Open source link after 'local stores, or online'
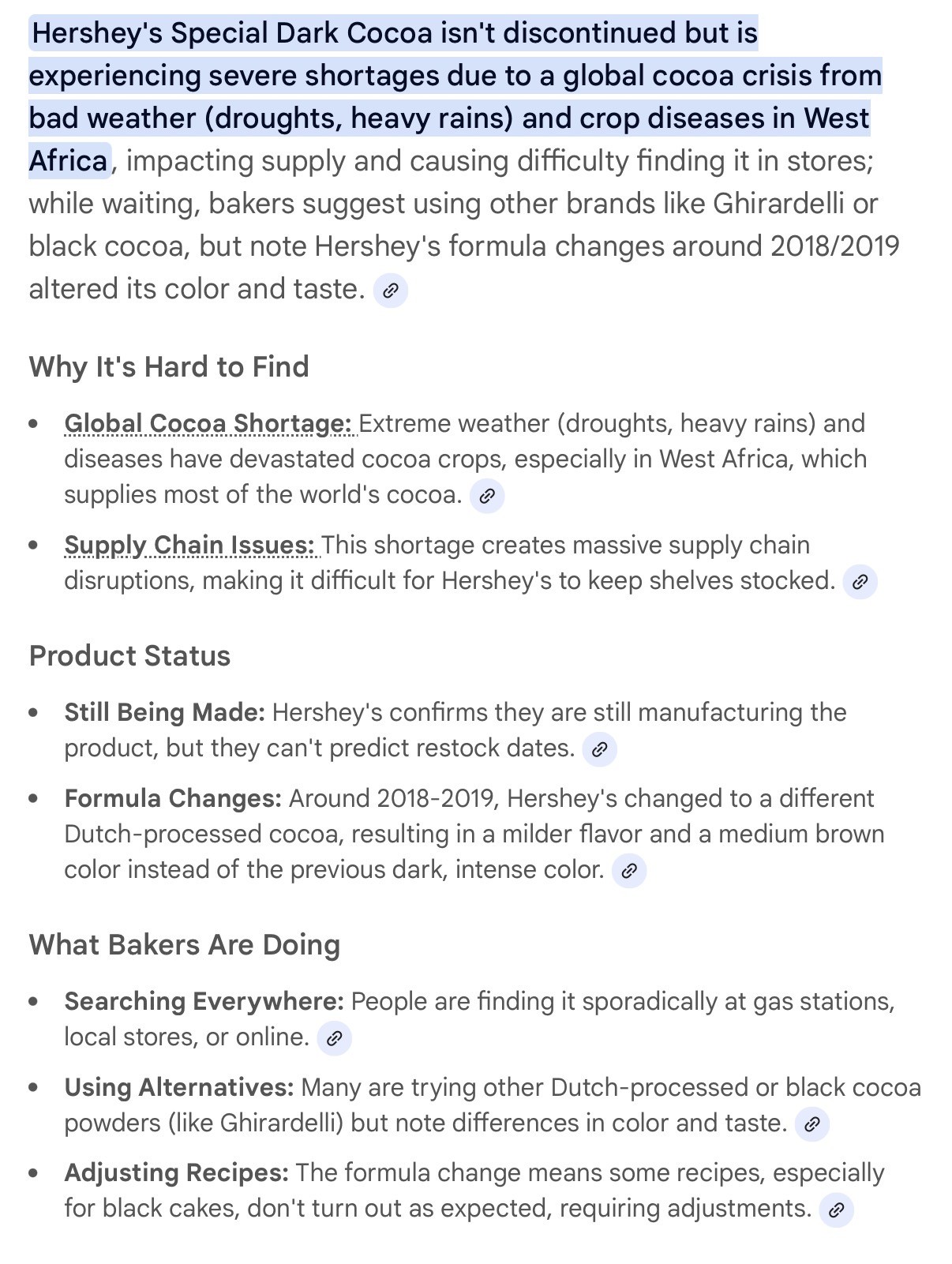The height and width of the screenshot is (1264, 952). [x=334, y=1038]
